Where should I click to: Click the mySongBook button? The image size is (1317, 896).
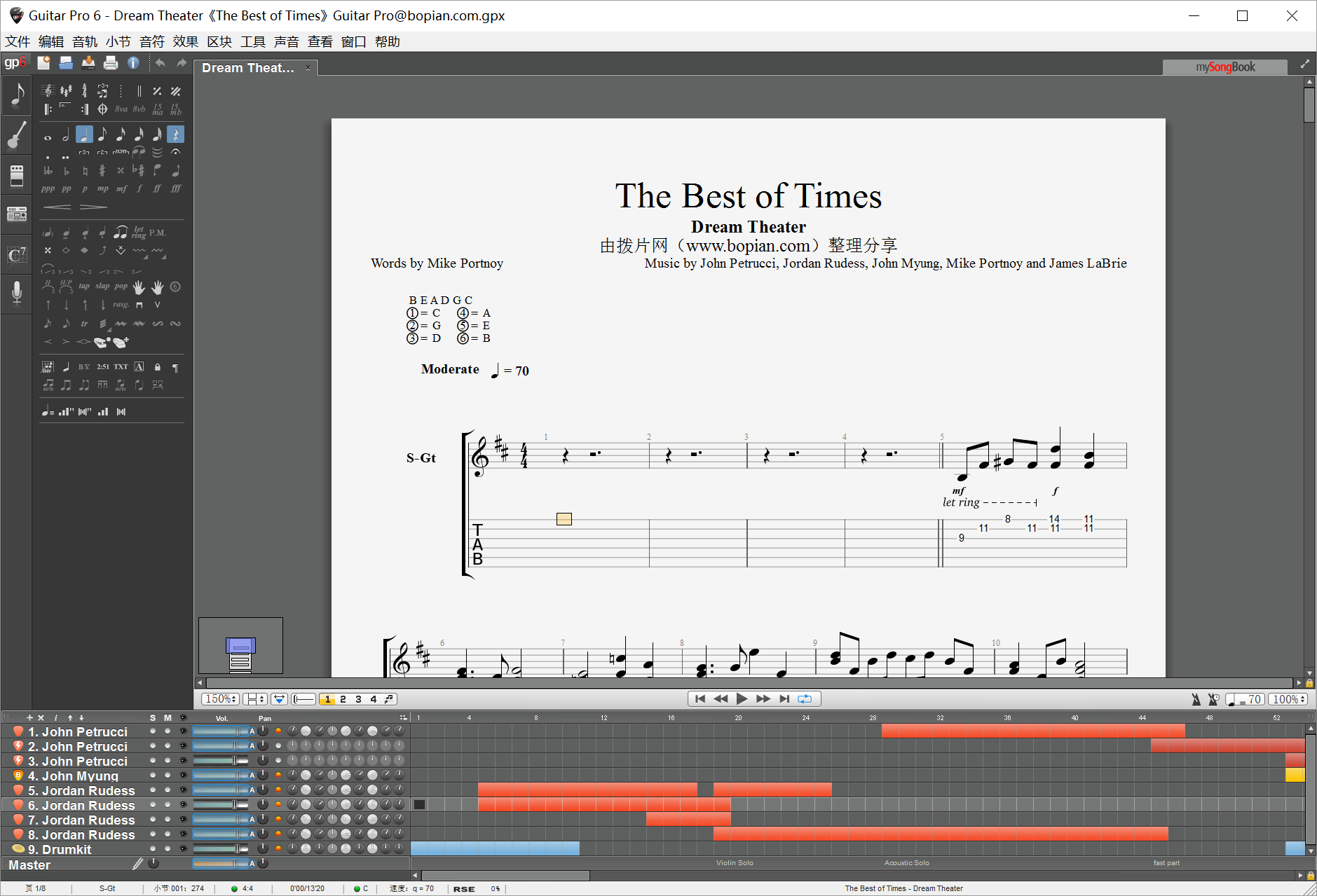point(1225,67)
